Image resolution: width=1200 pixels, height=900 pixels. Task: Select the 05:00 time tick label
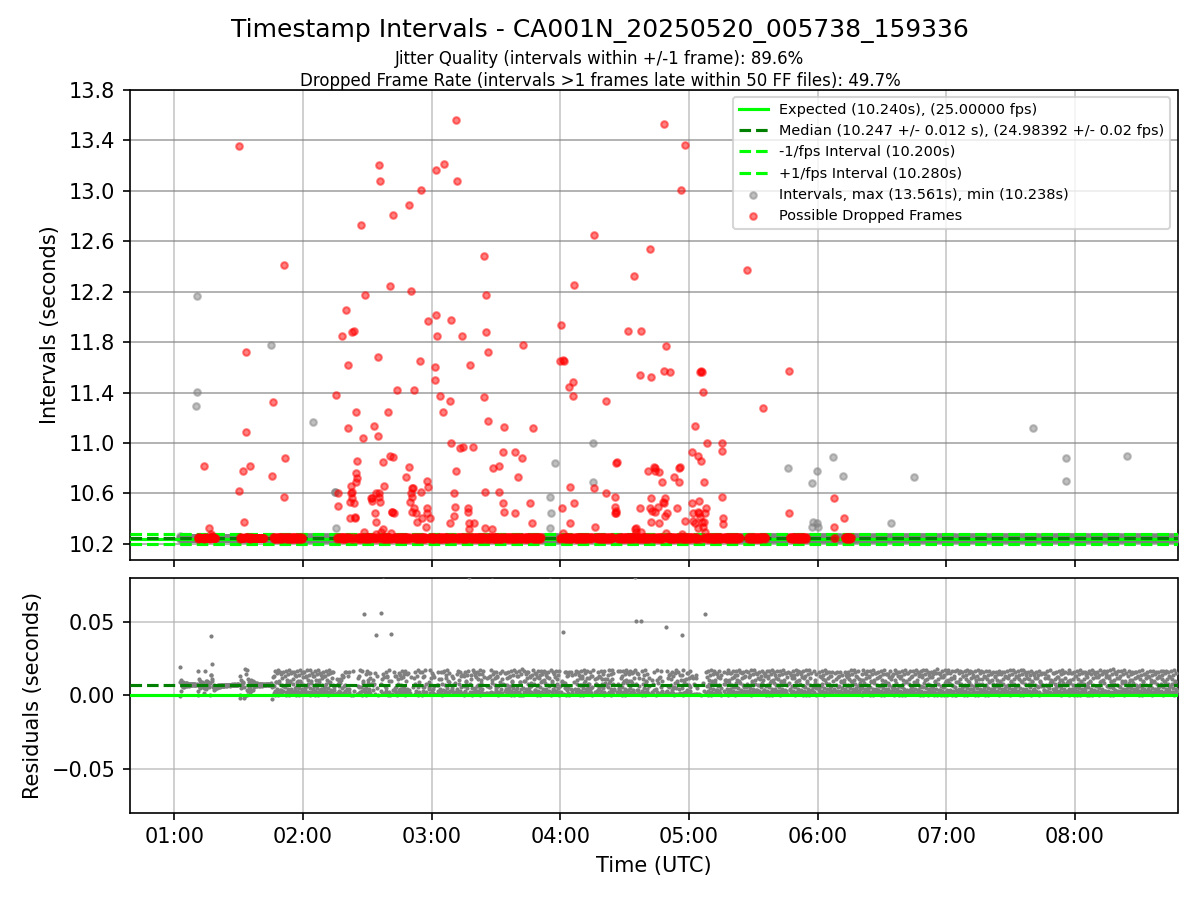pyautogui.click(x=689, y=836)
